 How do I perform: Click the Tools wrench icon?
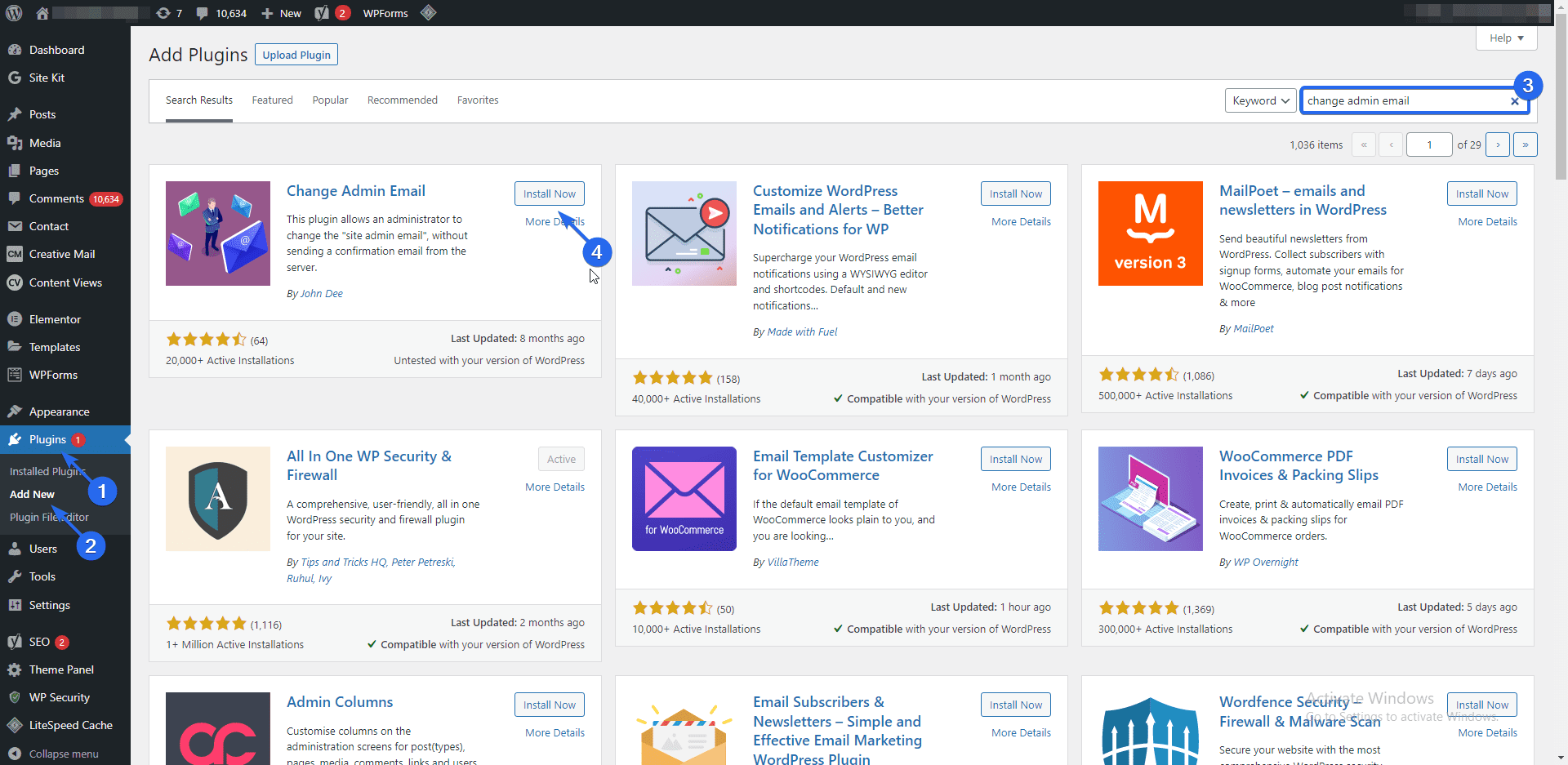point(15,576)
